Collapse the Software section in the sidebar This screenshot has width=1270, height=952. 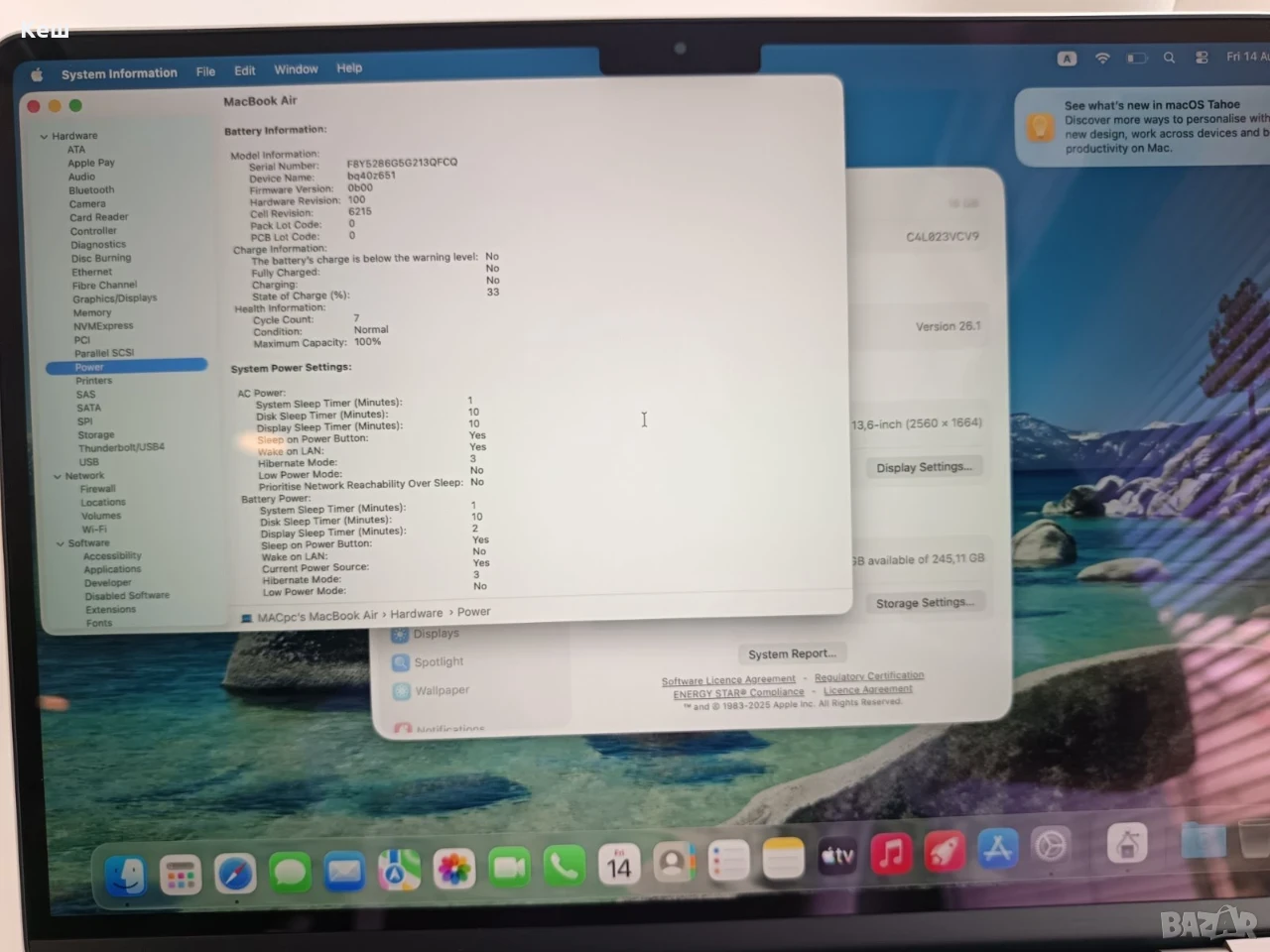pyautogui.click(x=61, y=543)
